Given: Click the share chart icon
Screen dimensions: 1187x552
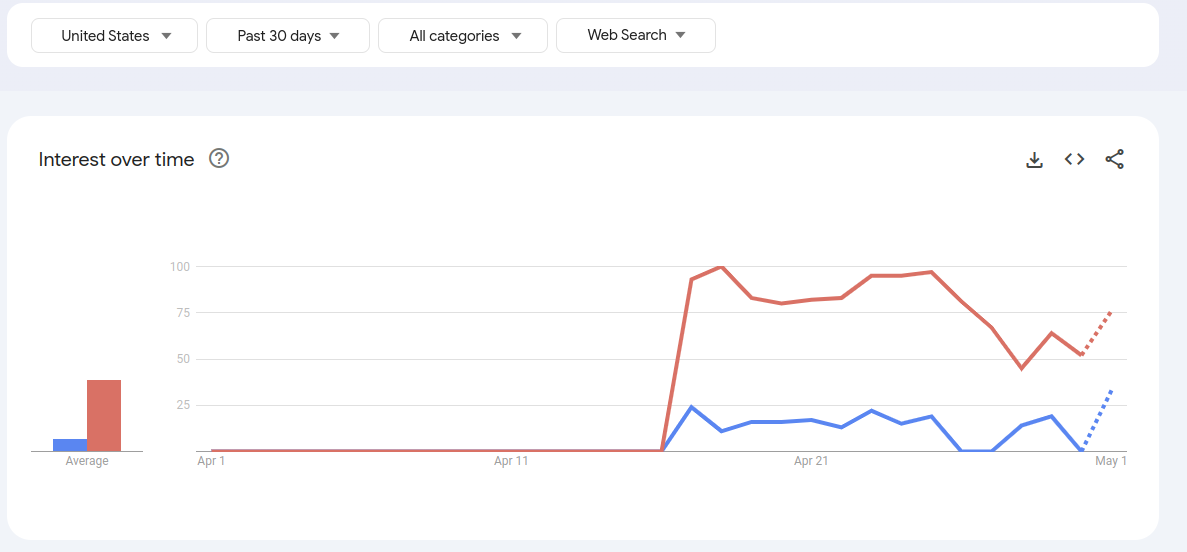Looking at the screenshot, I should 1114,159.
